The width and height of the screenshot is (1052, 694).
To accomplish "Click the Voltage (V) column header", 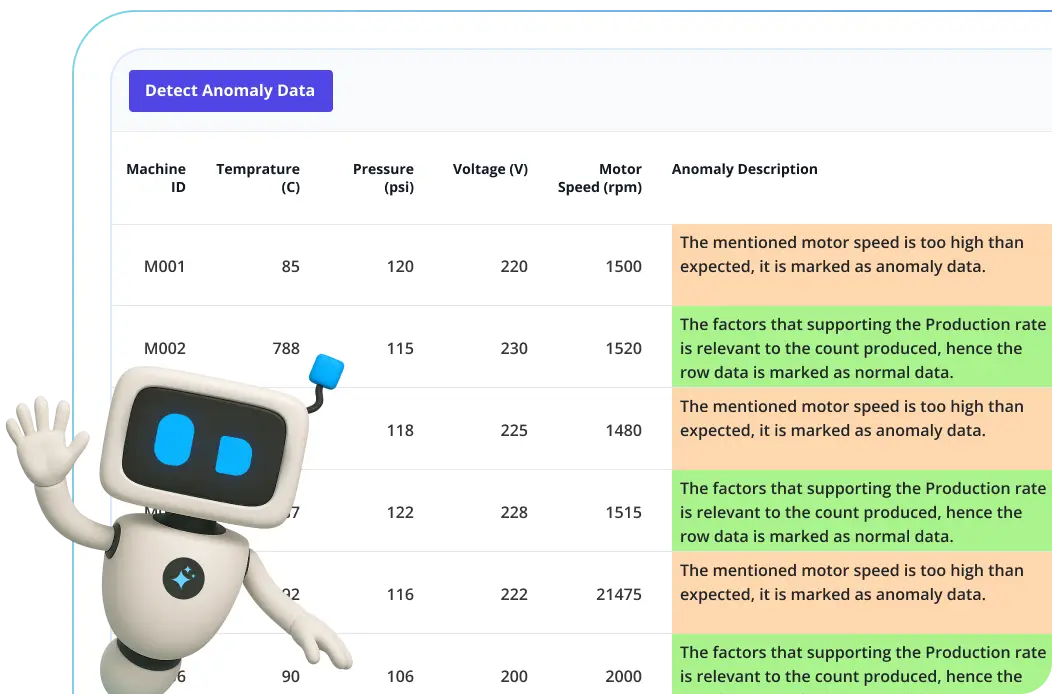I will coord(490,169).
